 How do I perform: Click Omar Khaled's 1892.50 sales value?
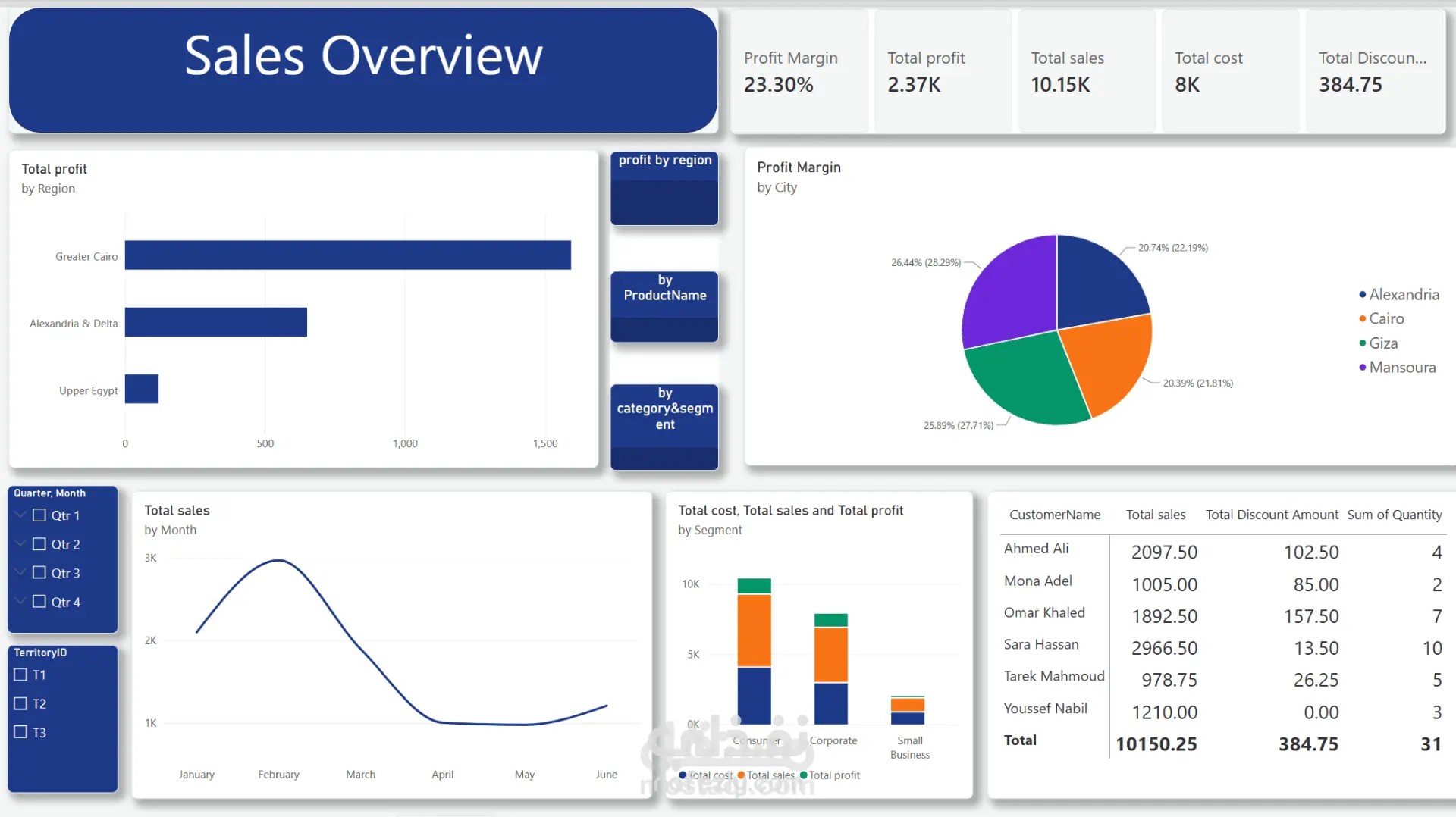(1164, 616)
